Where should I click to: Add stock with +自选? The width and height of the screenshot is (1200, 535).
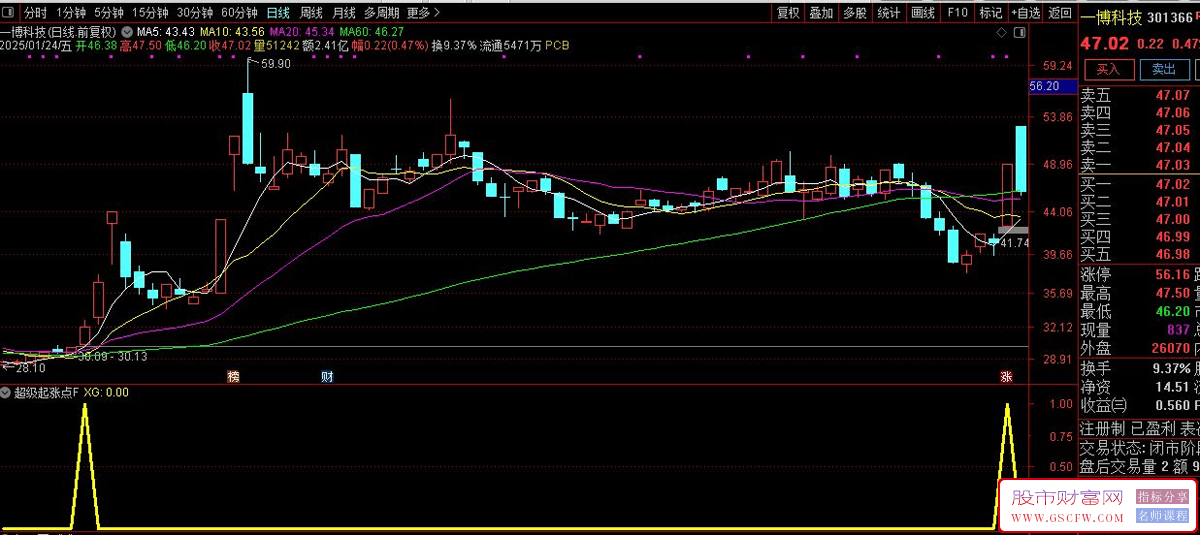pyautogui.click(x=1025, y=13)
